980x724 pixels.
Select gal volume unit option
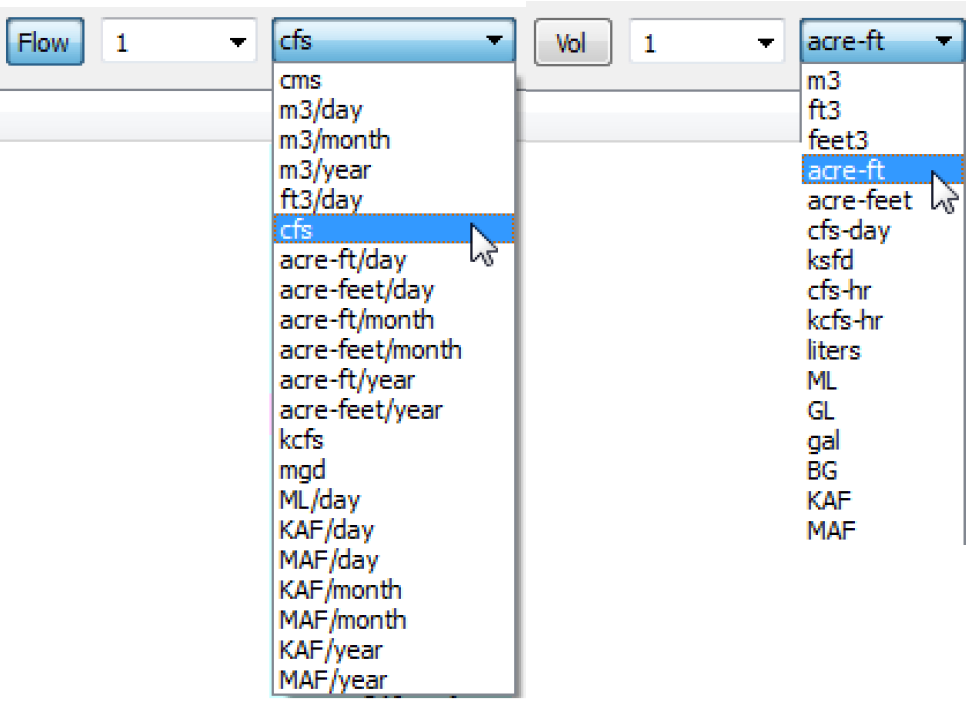tap(824, 441)
